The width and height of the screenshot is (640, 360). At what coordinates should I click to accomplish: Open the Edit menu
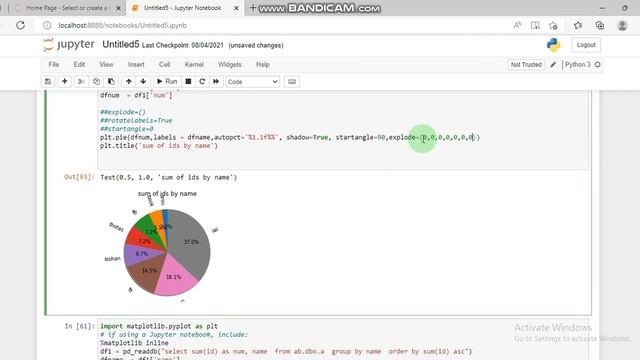[x=79, y=64]
